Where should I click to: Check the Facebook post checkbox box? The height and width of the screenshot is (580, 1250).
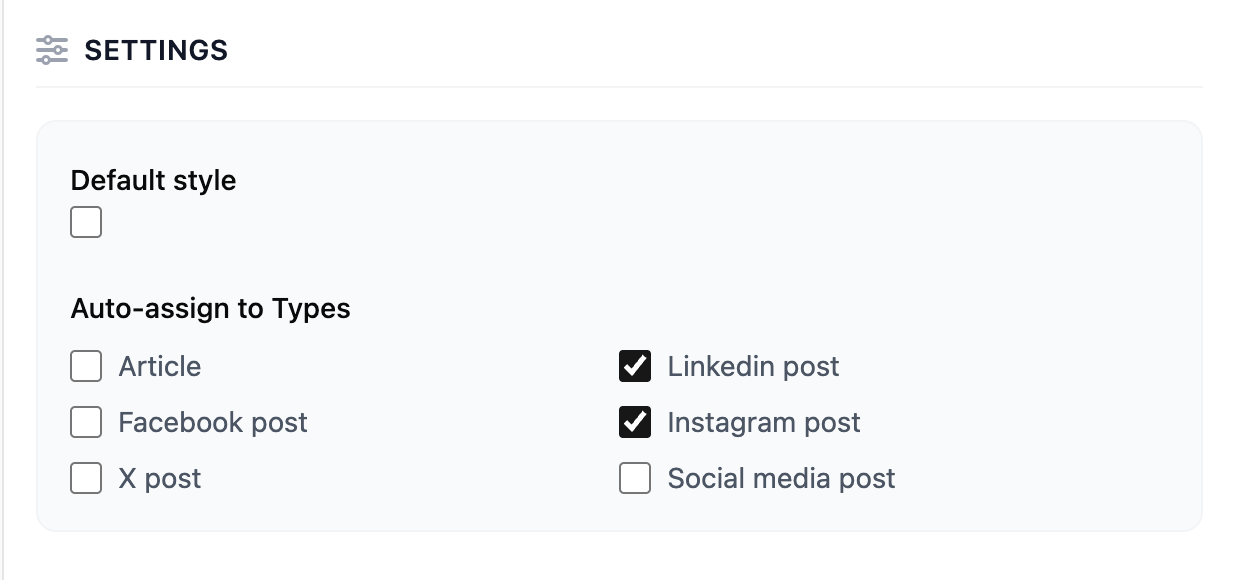(x=86, y=423)
